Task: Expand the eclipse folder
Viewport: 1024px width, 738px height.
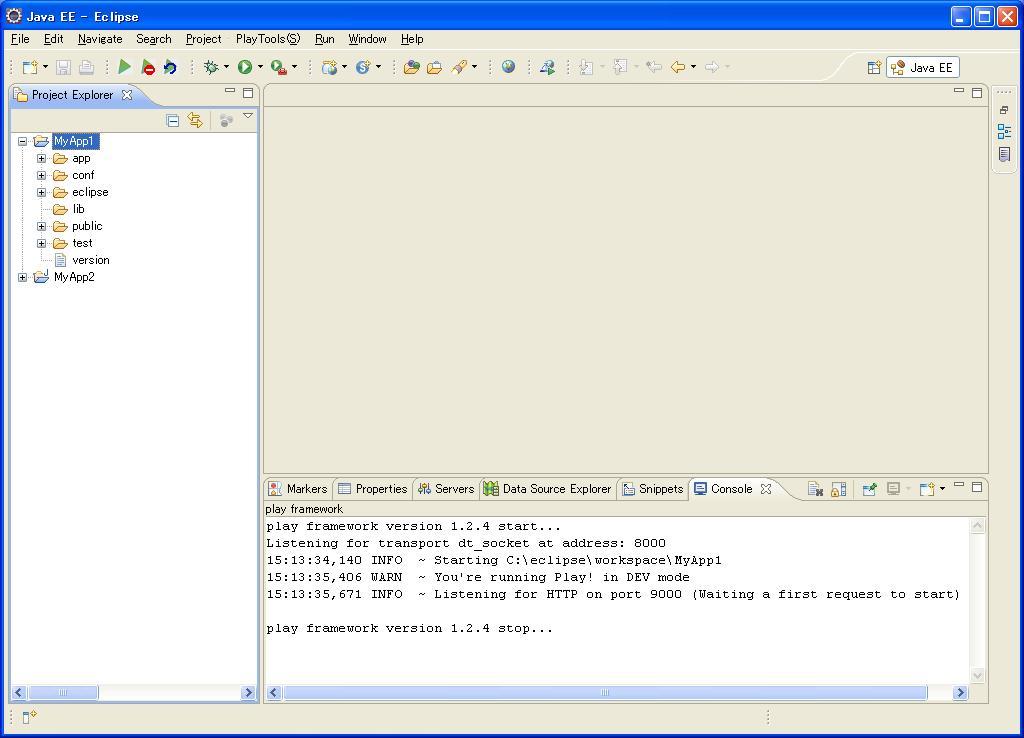Action: point(41,192)
